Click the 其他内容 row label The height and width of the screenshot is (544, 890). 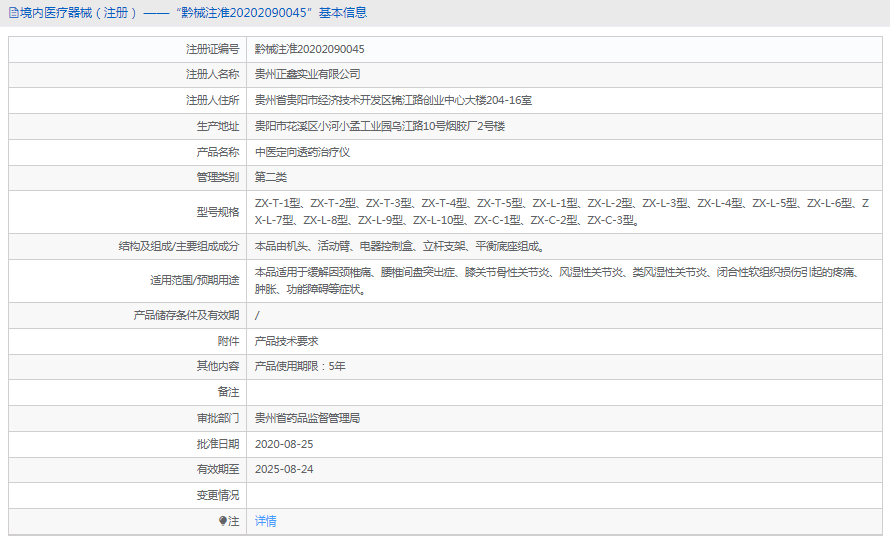click(218, 366)
